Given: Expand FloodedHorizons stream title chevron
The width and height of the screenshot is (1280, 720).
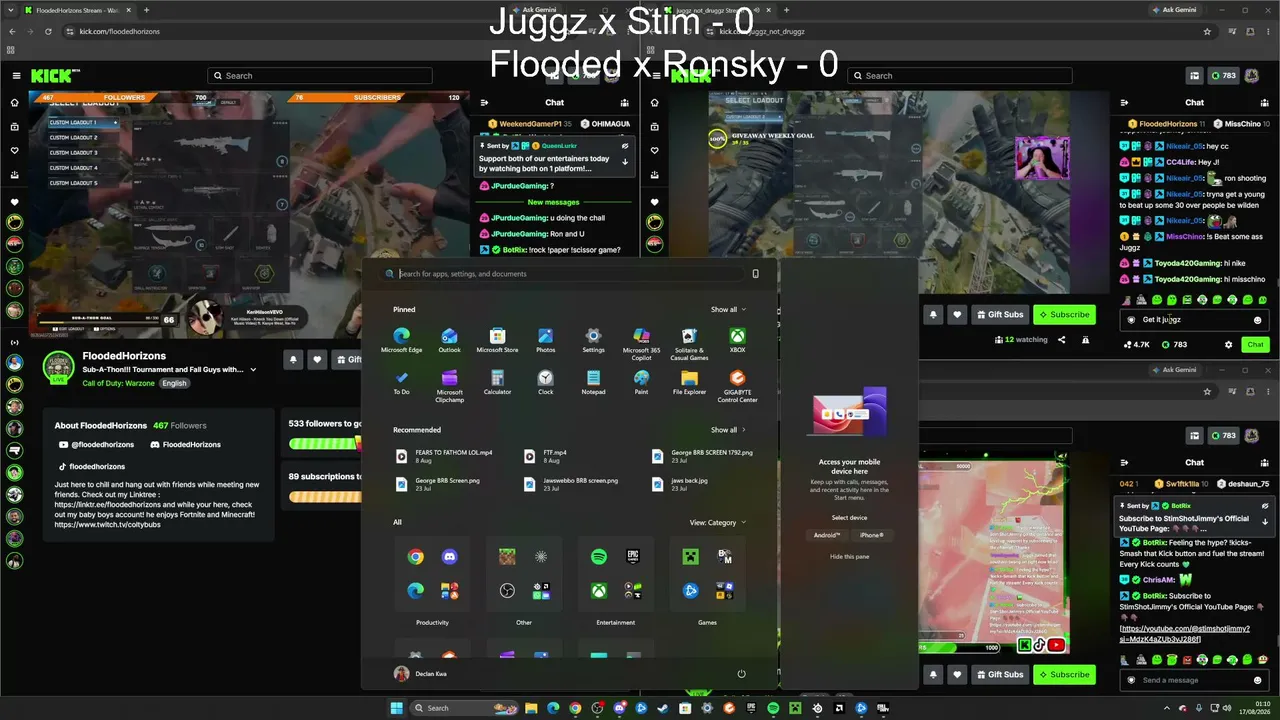Looking at the screenshot, I should (x=253, y=370).
